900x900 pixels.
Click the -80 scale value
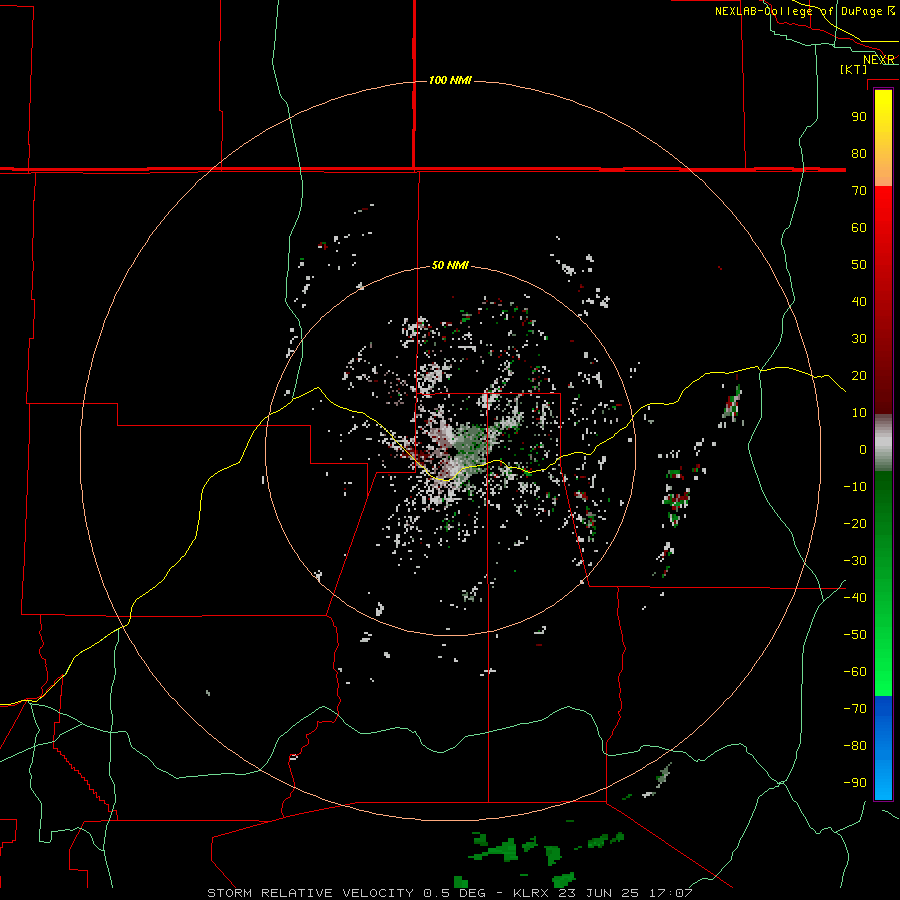855,746
